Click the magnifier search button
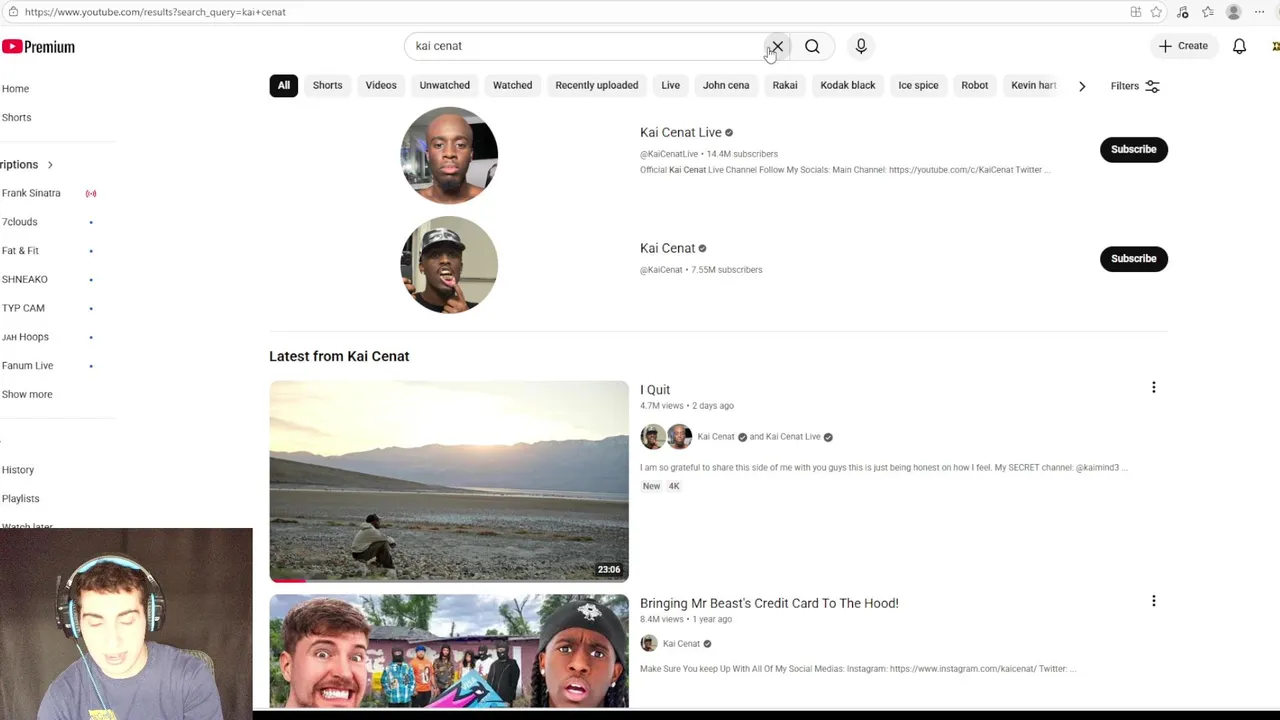Viewport: 1280px width, 720px height. click(x=812, y=46)
